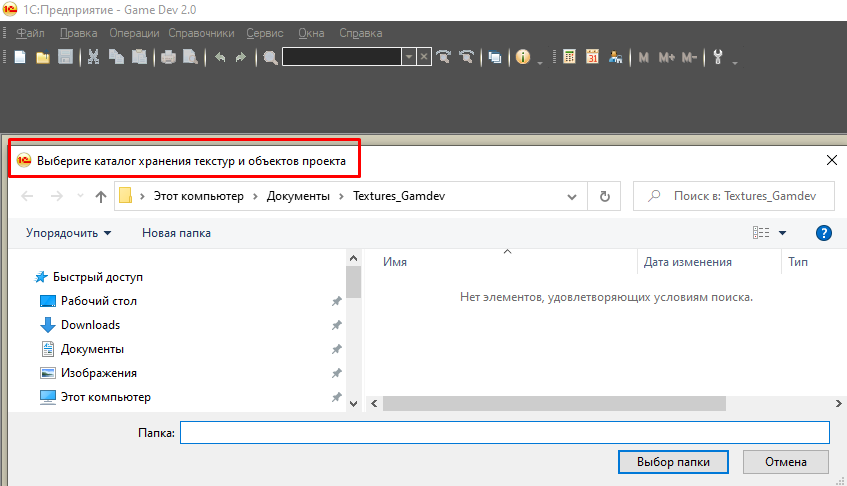Click the floppy disk save icon
The image size is (847, 486).
tap(65, 57)
